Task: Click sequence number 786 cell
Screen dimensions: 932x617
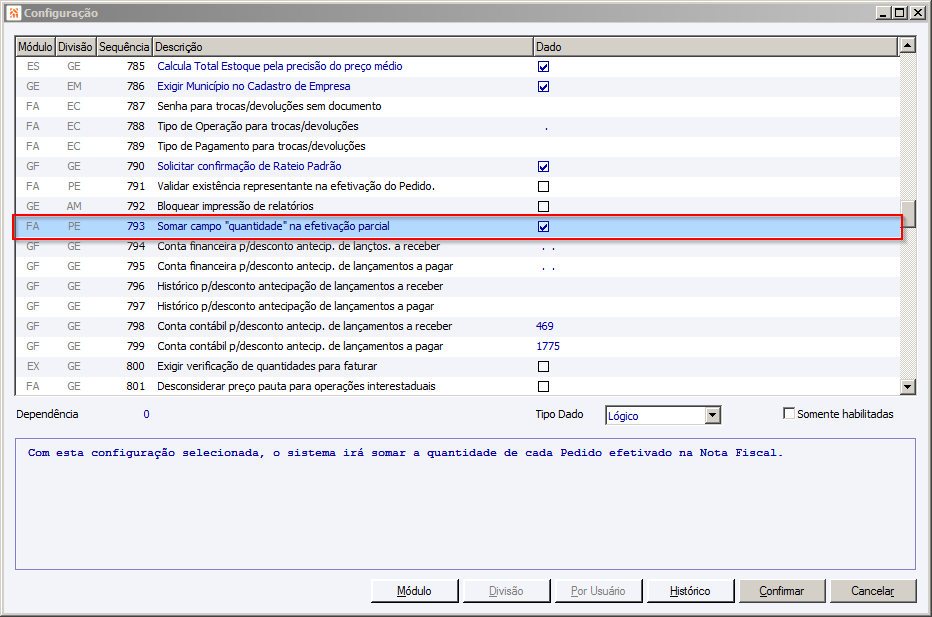Action: (x=136, y=86)
